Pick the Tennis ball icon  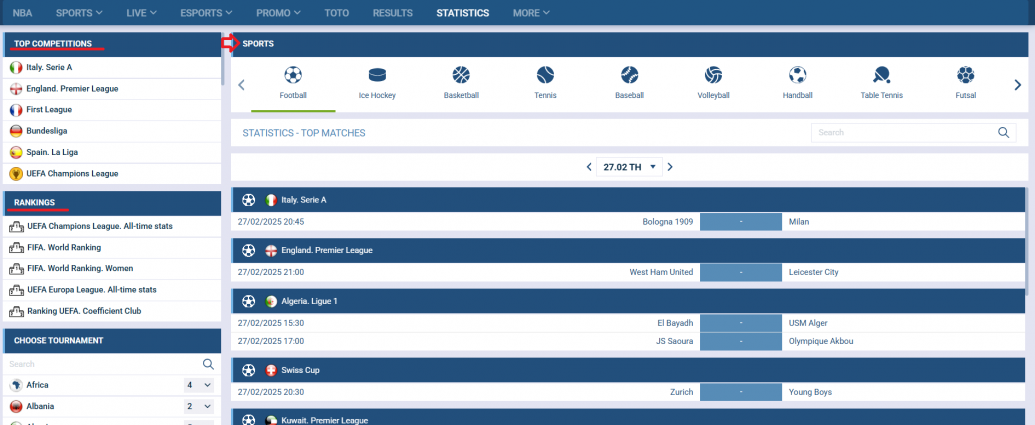click(545, 75)
